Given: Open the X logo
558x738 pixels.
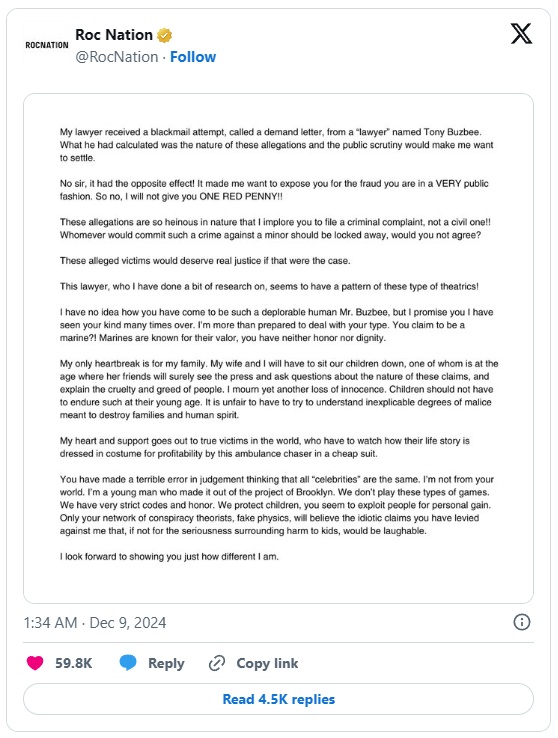Looking at the screenshot, I should click(521, 34).
